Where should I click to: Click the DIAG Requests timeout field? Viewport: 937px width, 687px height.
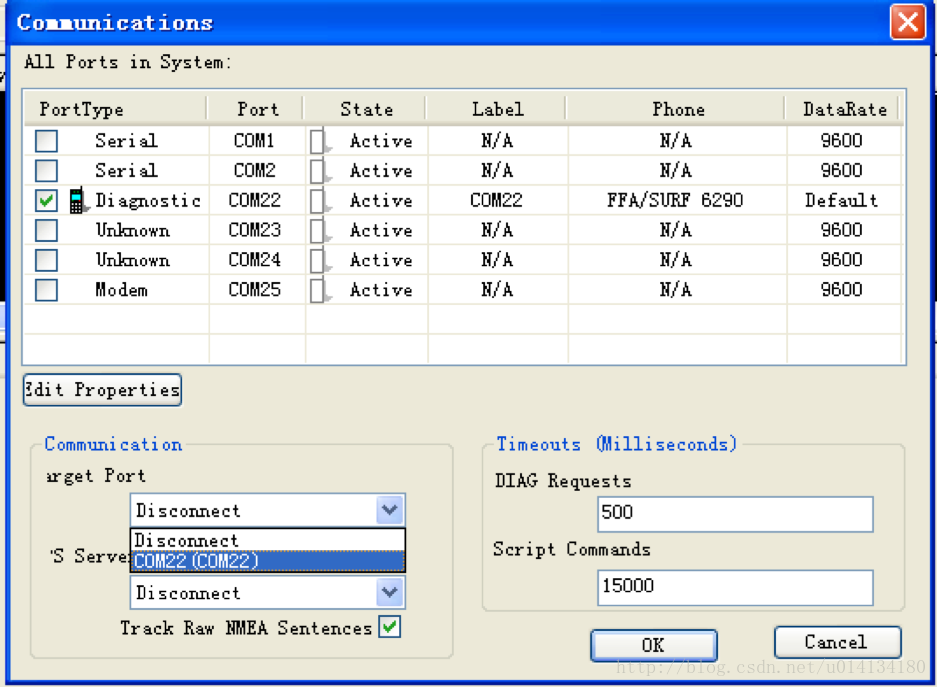click(735, 514)
